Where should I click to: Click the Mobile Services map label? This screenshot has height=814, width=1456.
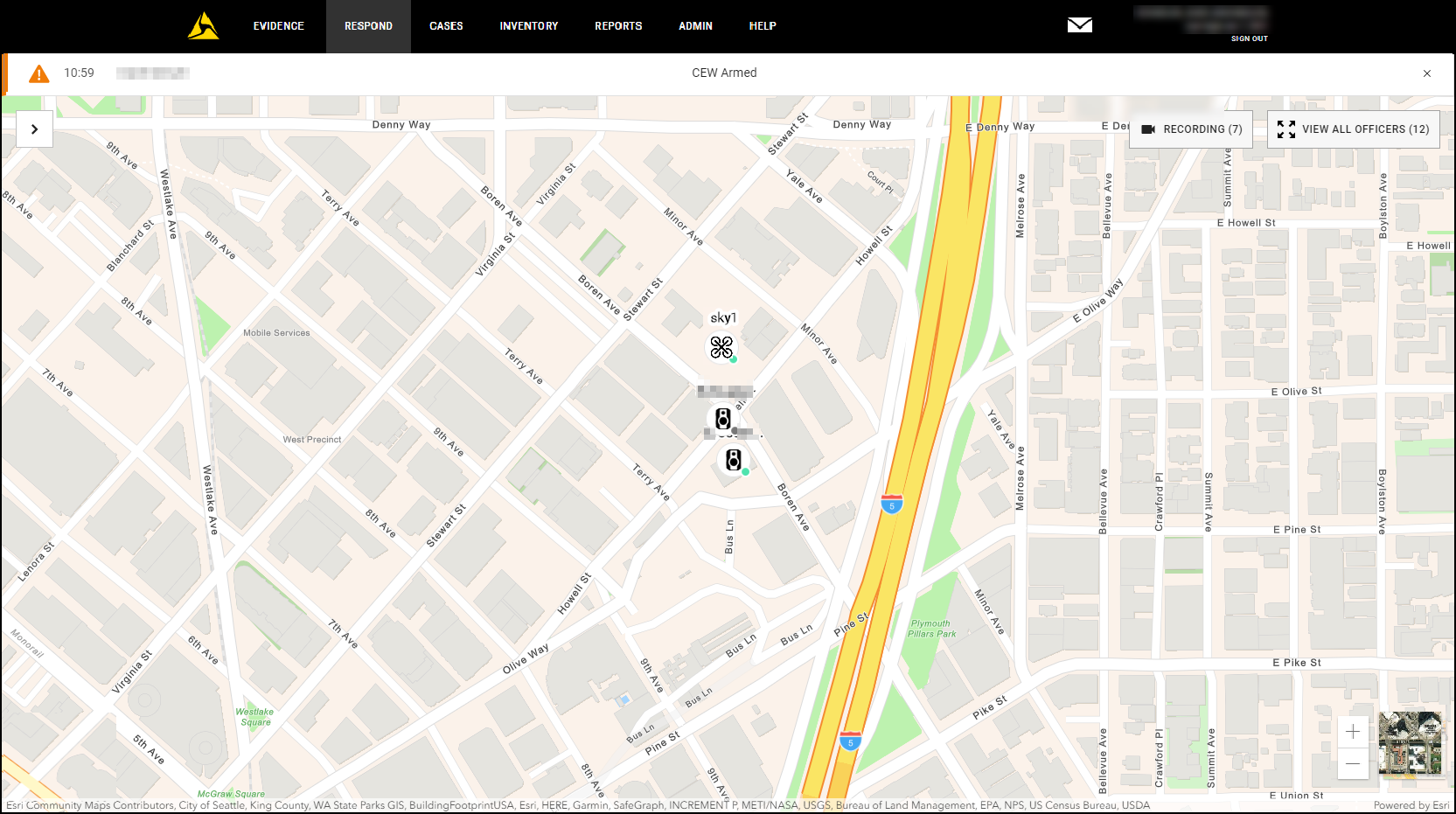point(276,333)
